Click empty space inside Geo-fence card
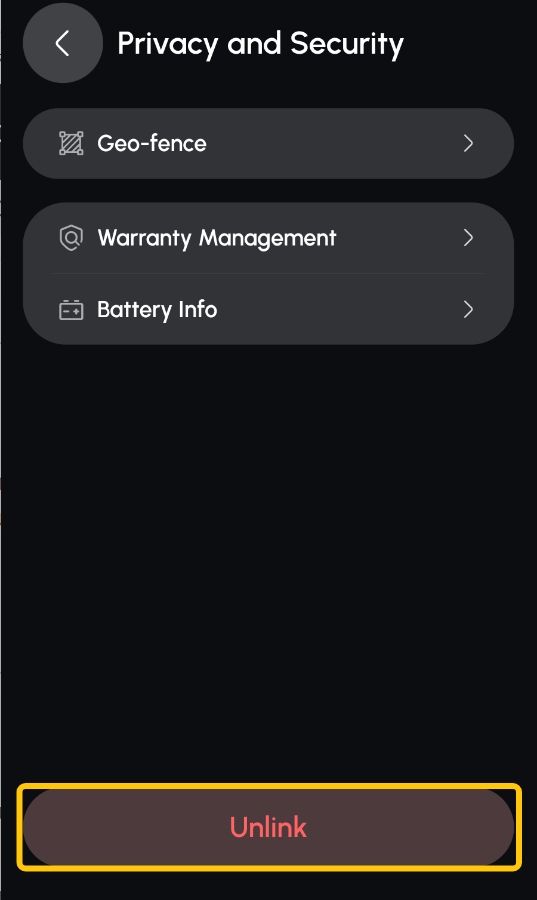The width and height of the screenshot is (537, 900). (333, 143)
